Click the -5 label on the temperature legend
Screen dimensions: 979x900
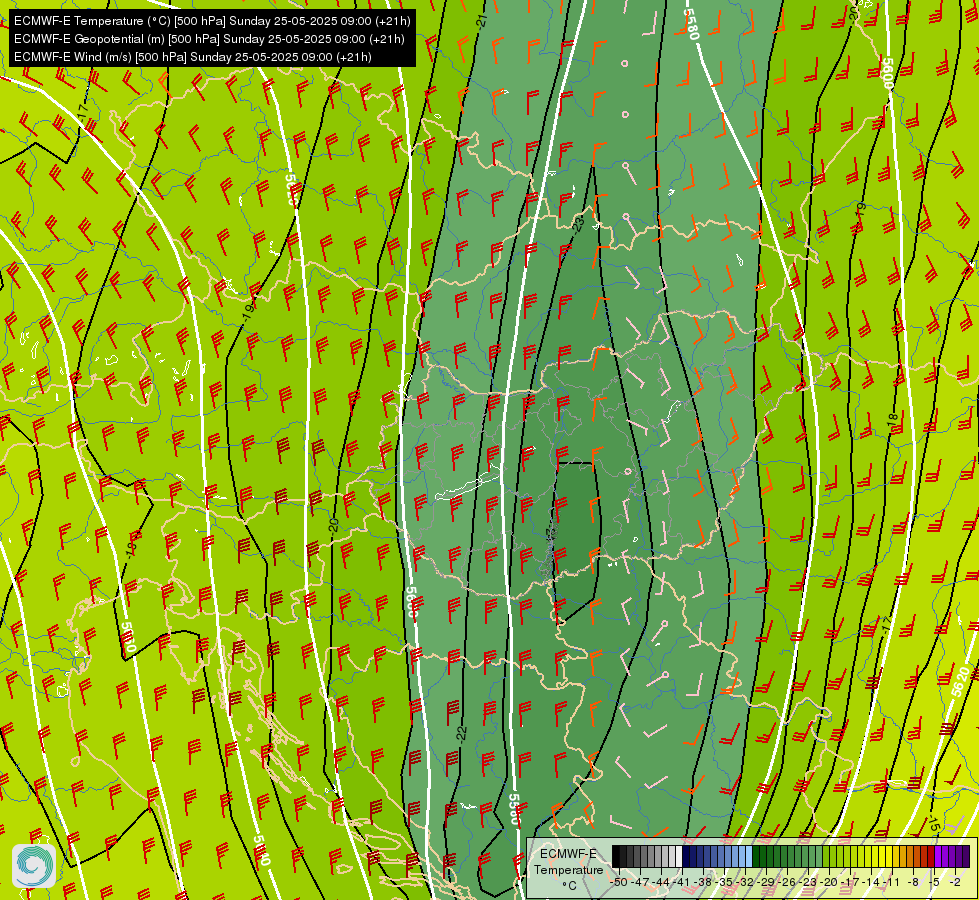tap(934, 882)
